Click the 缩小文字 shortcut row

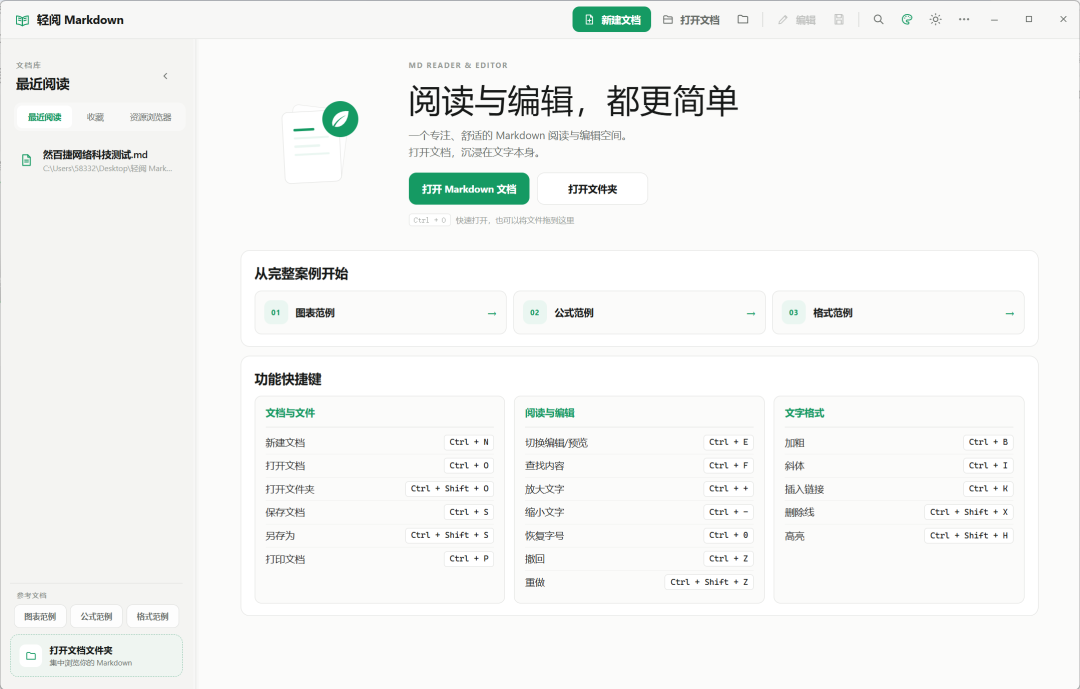coord(639,512)
